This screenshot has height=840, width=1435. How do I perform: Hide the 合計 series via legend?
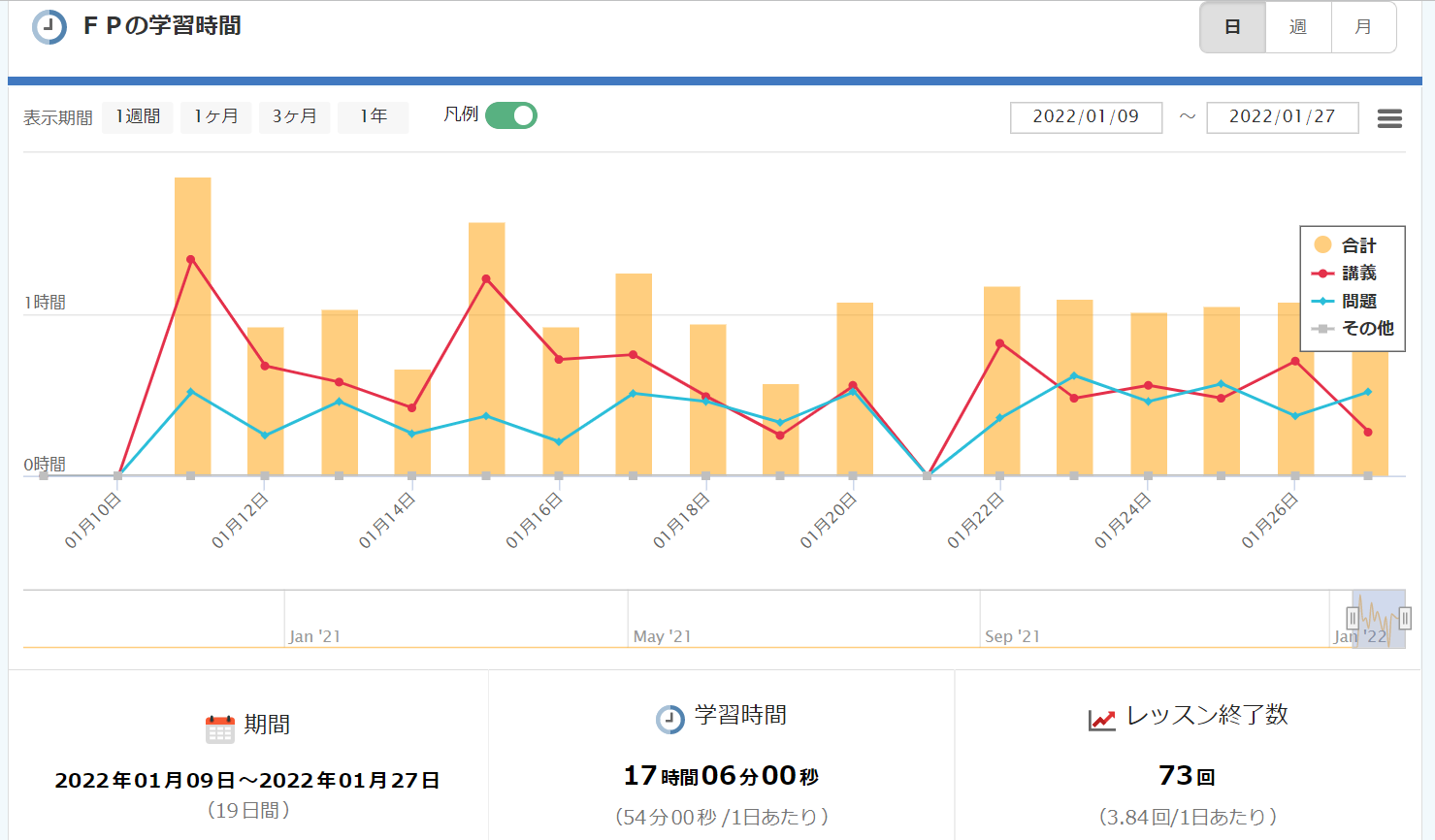click(1357, 245)
